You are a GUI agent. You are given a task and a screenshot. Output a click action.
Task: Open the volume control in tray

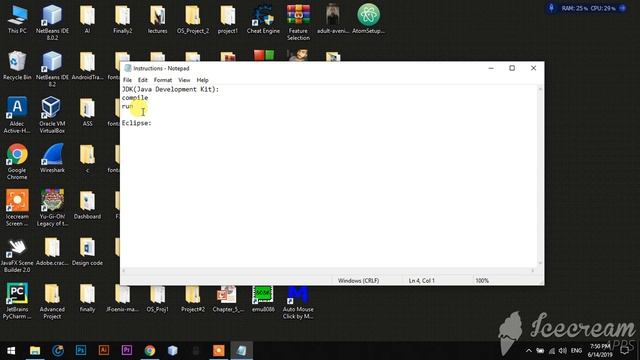(x=563, y=351)
